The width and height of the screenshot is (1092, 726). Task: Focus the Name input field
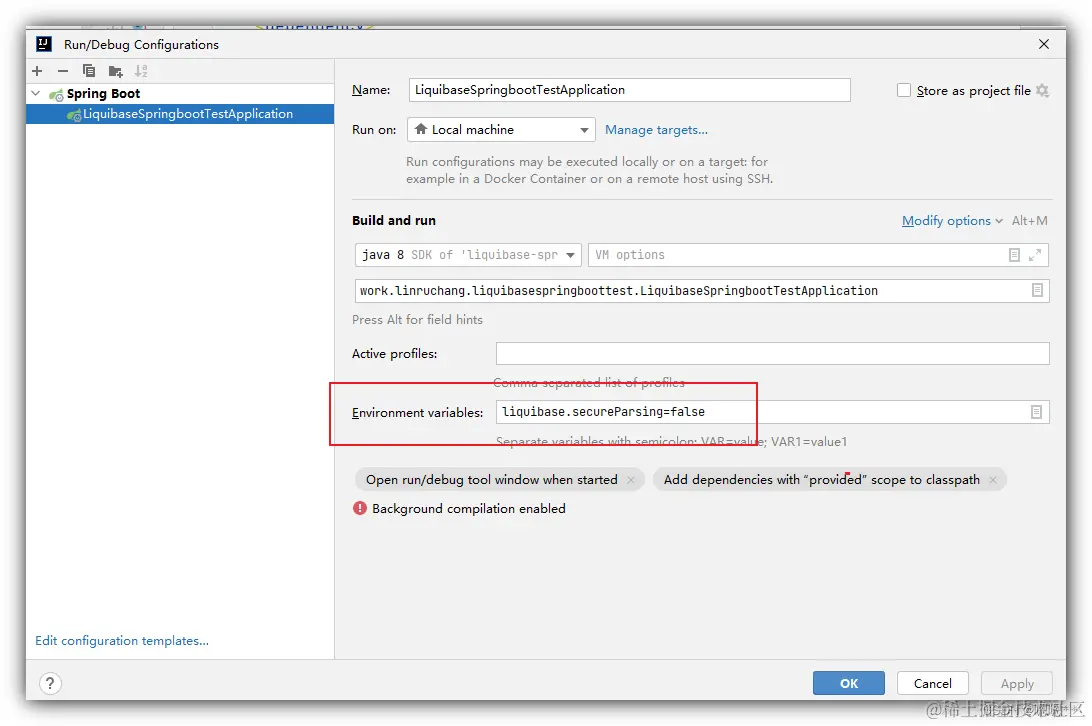[x=629, y=90]
